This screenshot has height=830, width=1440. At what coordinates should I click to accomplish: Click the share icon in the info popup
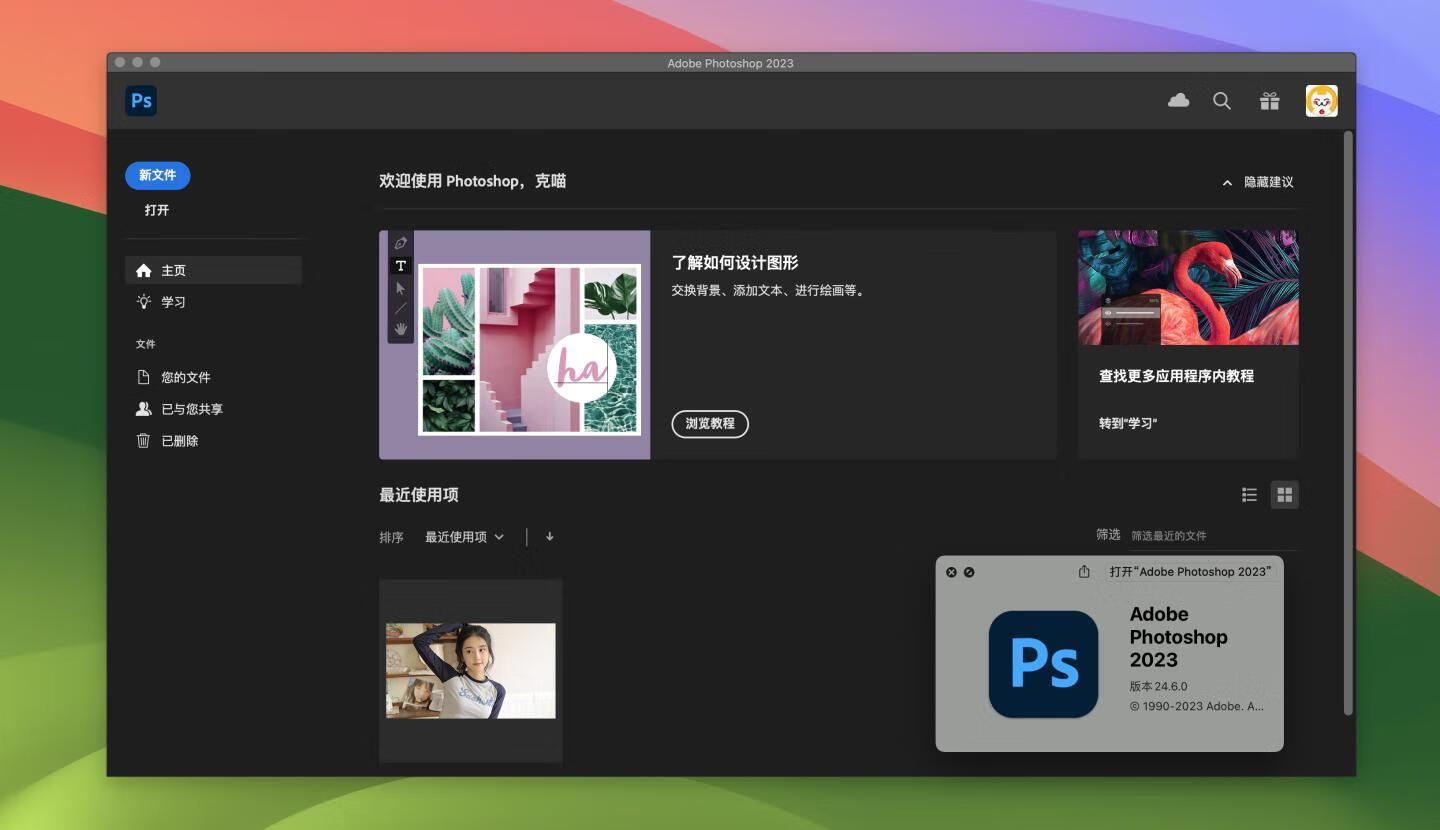1084,572
